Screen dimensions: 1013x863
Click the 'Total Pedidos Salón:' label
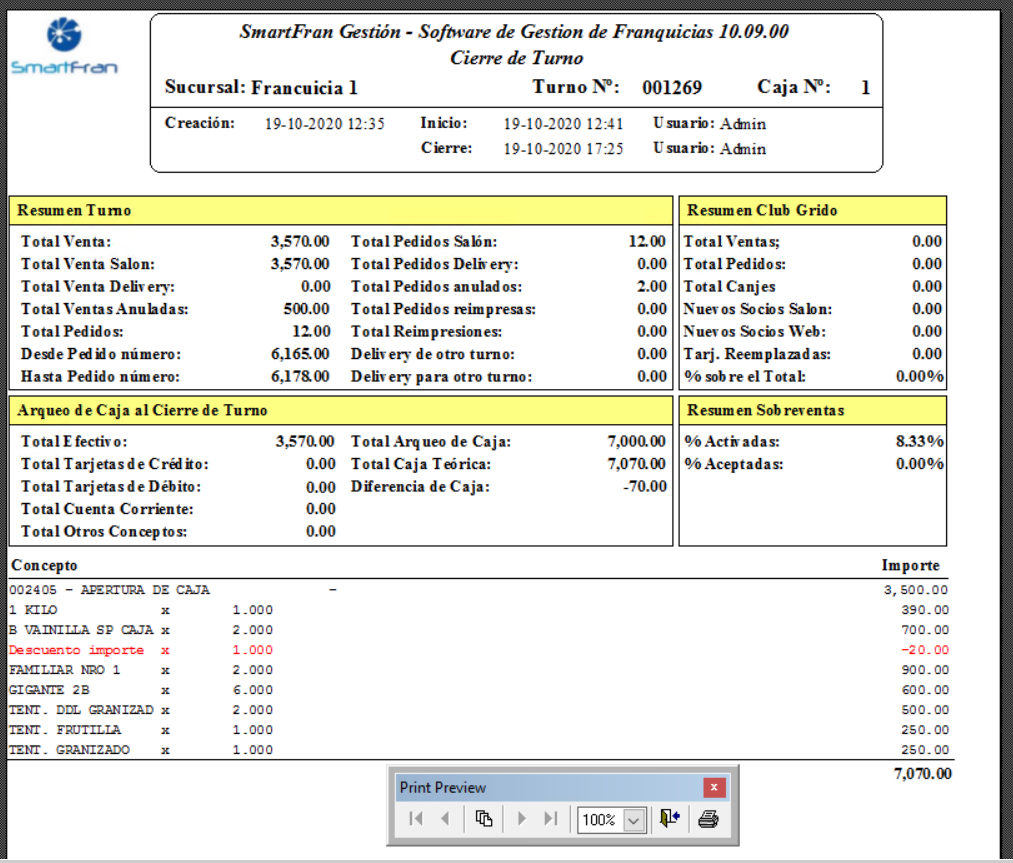pos(424,242)
